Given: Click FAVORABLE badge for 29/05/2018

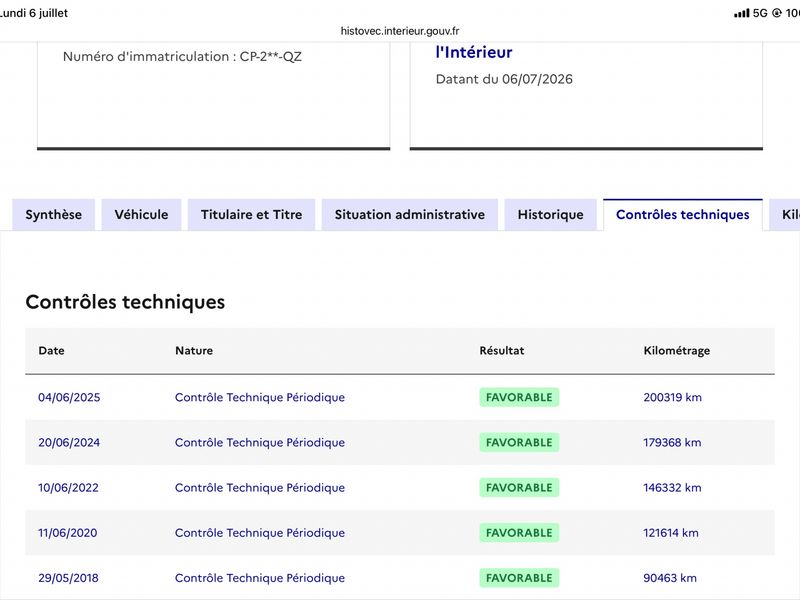Looking at the screenshot, I should click(x=519, y=578).
